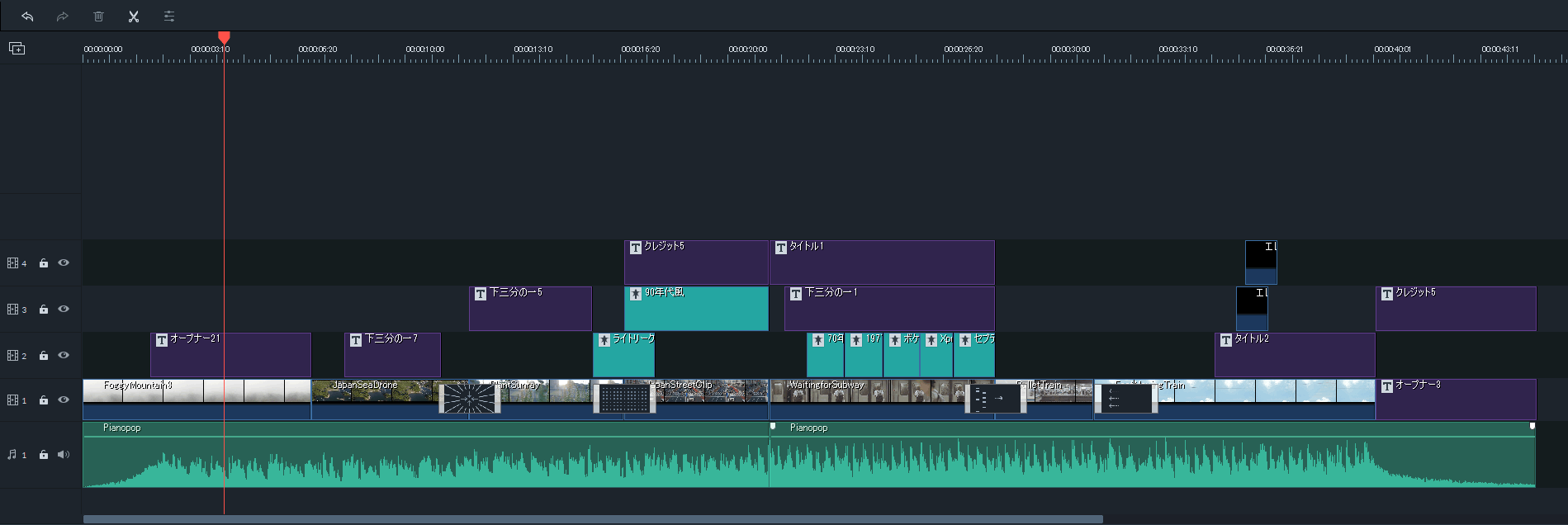Select the 90年代風 effect clip
Image resolution: width=1568 pixels, height=525 pixels.
696,310
